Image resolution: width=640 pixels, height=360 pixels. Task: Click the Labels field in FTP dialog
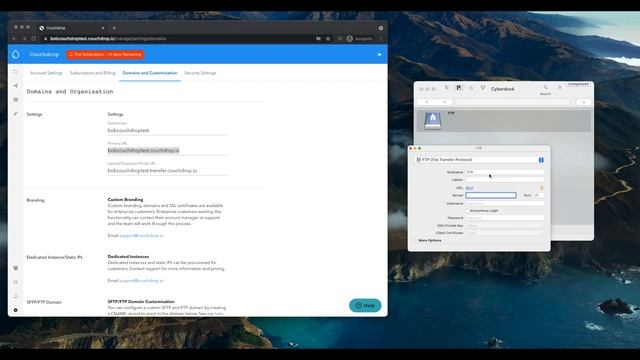pos(505,180)
